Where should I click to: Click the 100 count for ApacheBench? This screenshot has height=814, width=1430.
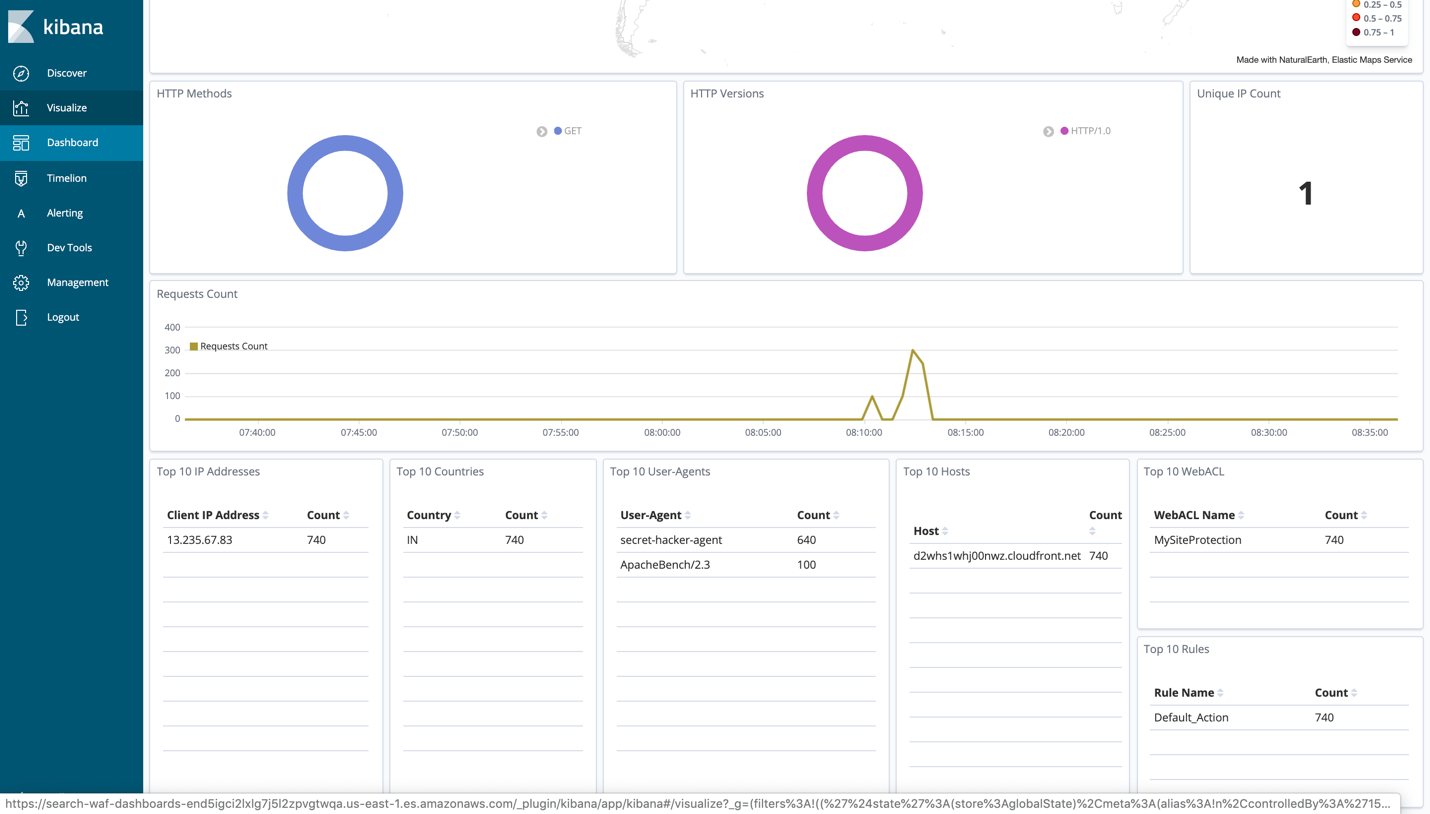point(806,565)
